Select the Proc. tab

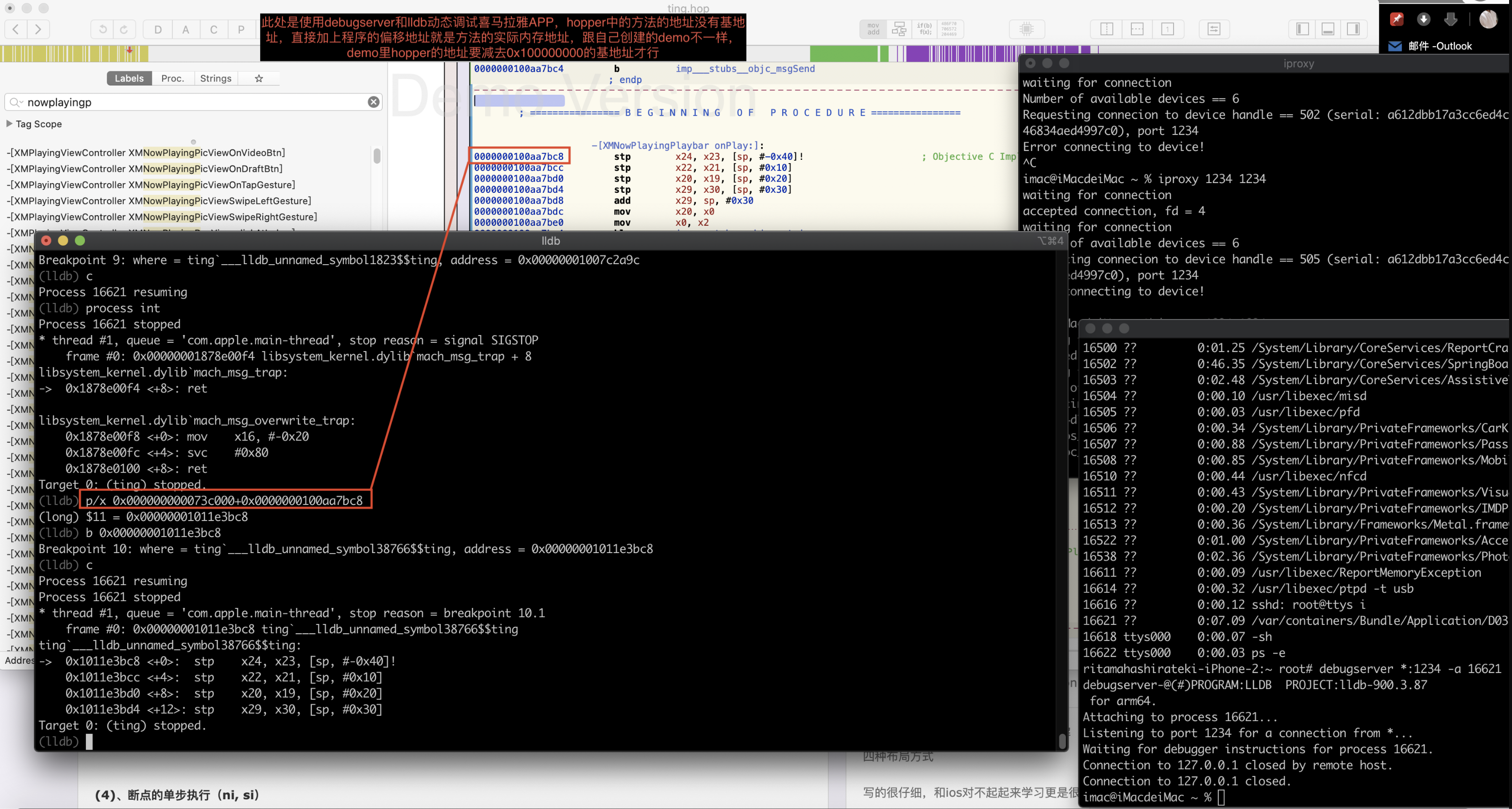pos(172,78)
